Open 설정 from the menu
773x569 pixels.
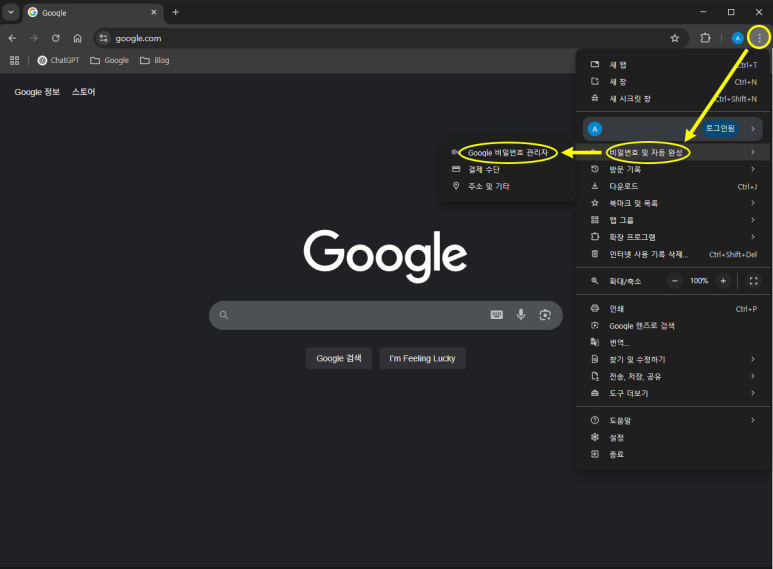click(x=672, y=438)
